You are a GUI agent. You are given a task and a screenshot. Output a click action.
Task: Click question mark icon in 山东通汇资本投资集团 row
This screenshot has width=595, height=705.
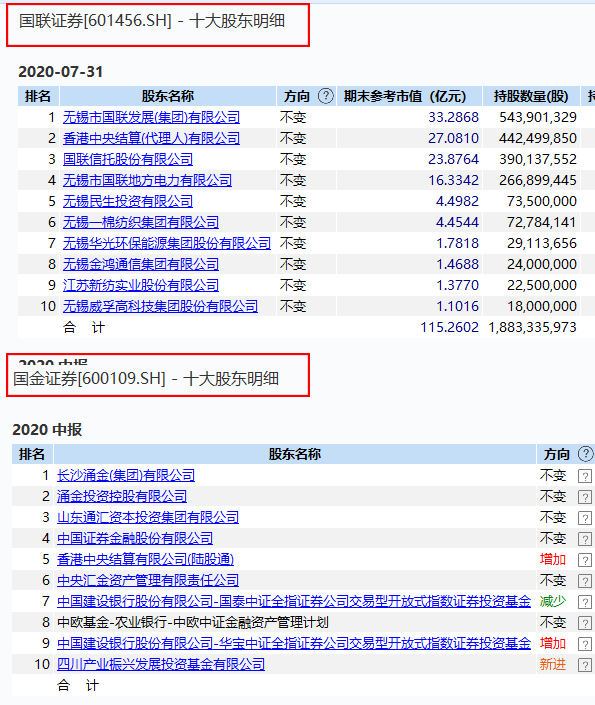tap(585, 518)
